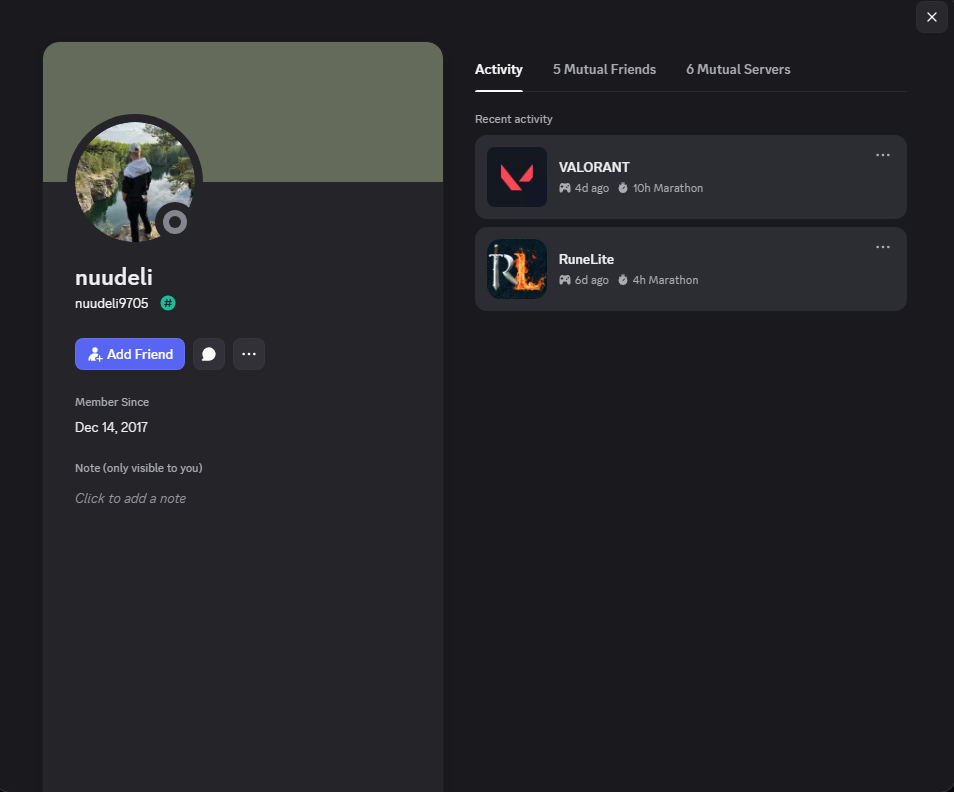Click the green hashtag badge beside username

[168, 303]
